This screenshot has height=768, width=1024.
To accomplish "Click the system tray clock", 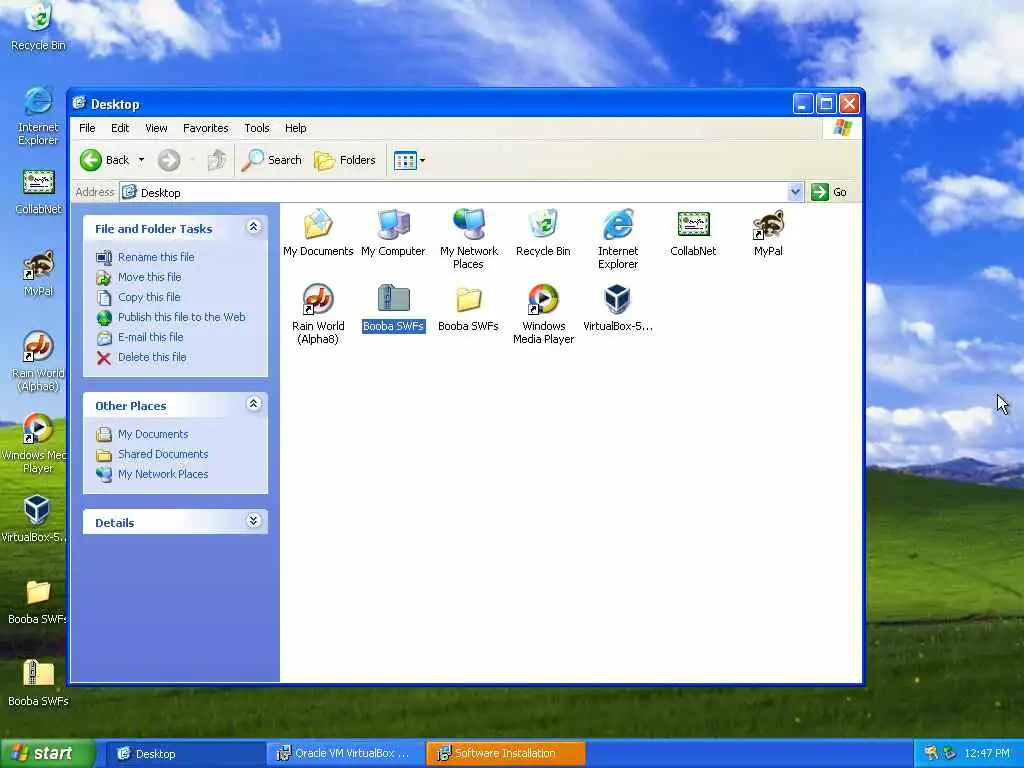I will coord(987,754).
